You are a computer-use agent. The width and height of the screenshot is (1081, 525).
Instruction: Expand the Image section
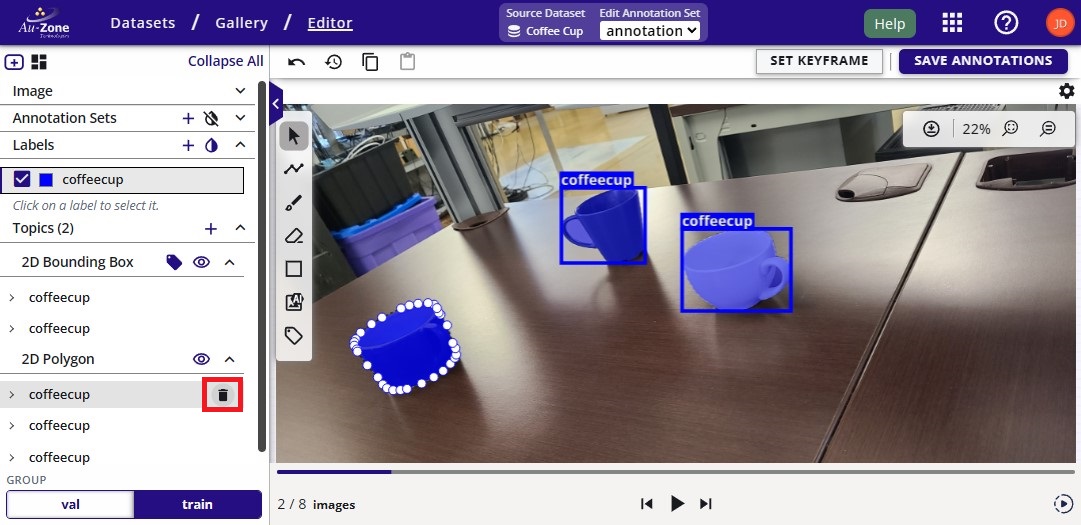240,91
